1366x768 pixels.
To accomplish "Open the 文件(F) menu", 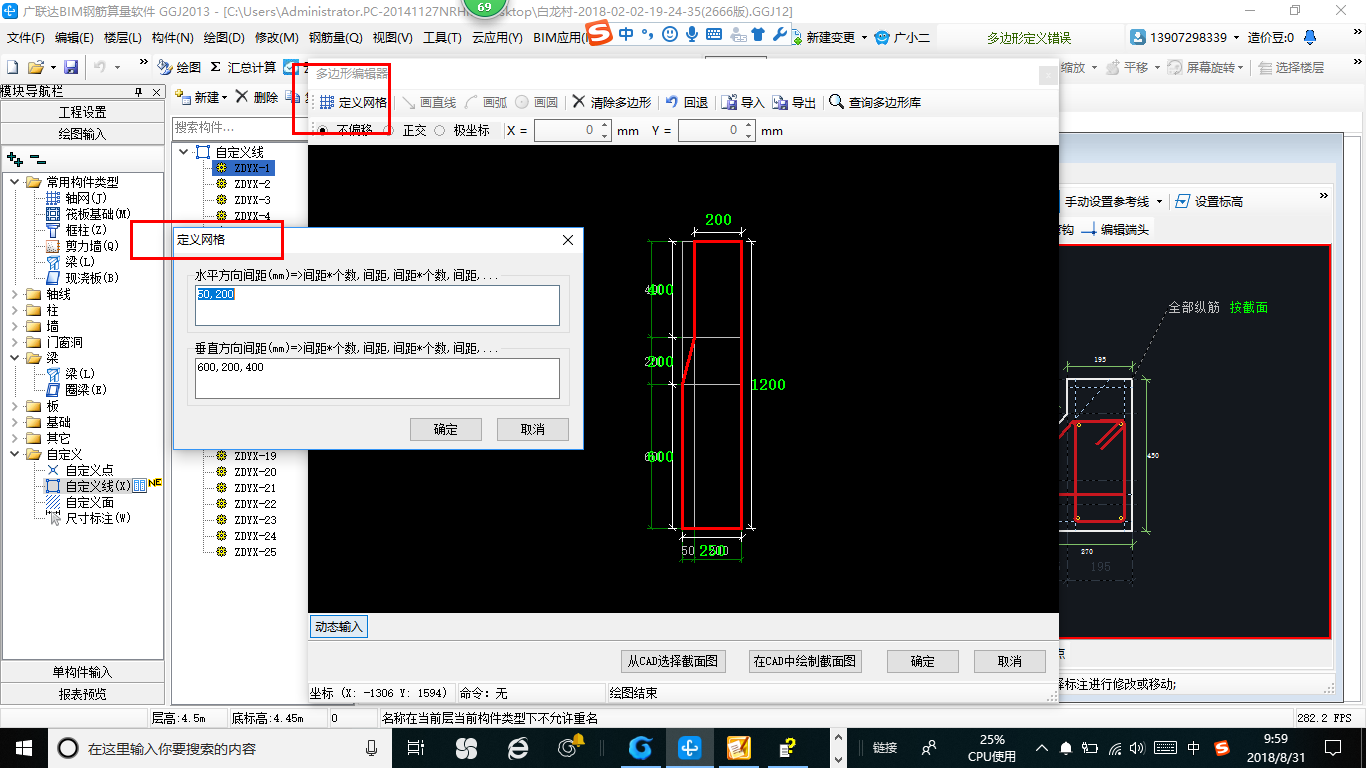I will (x=26, y=37).
